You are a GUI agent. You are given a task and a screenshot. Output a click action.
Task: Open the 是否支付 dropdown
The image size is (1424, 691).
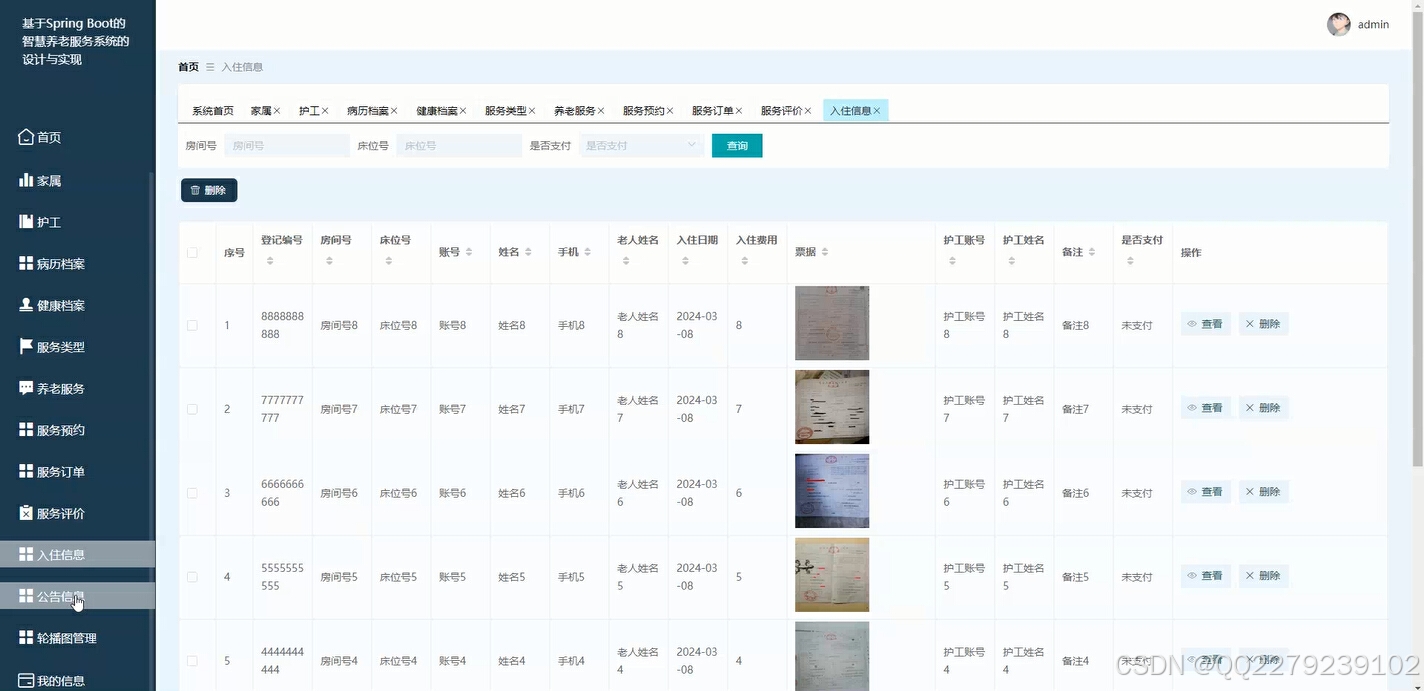(x=640, y=145)
